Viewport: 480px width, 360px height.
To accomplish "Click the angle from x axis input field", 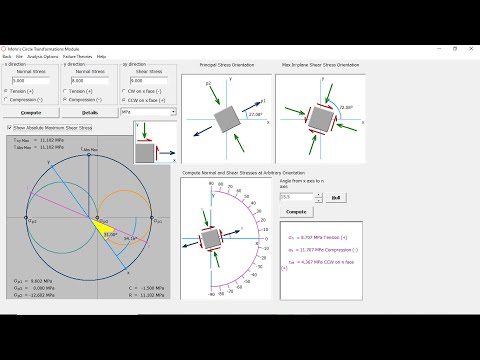I will tap(296, 197).
